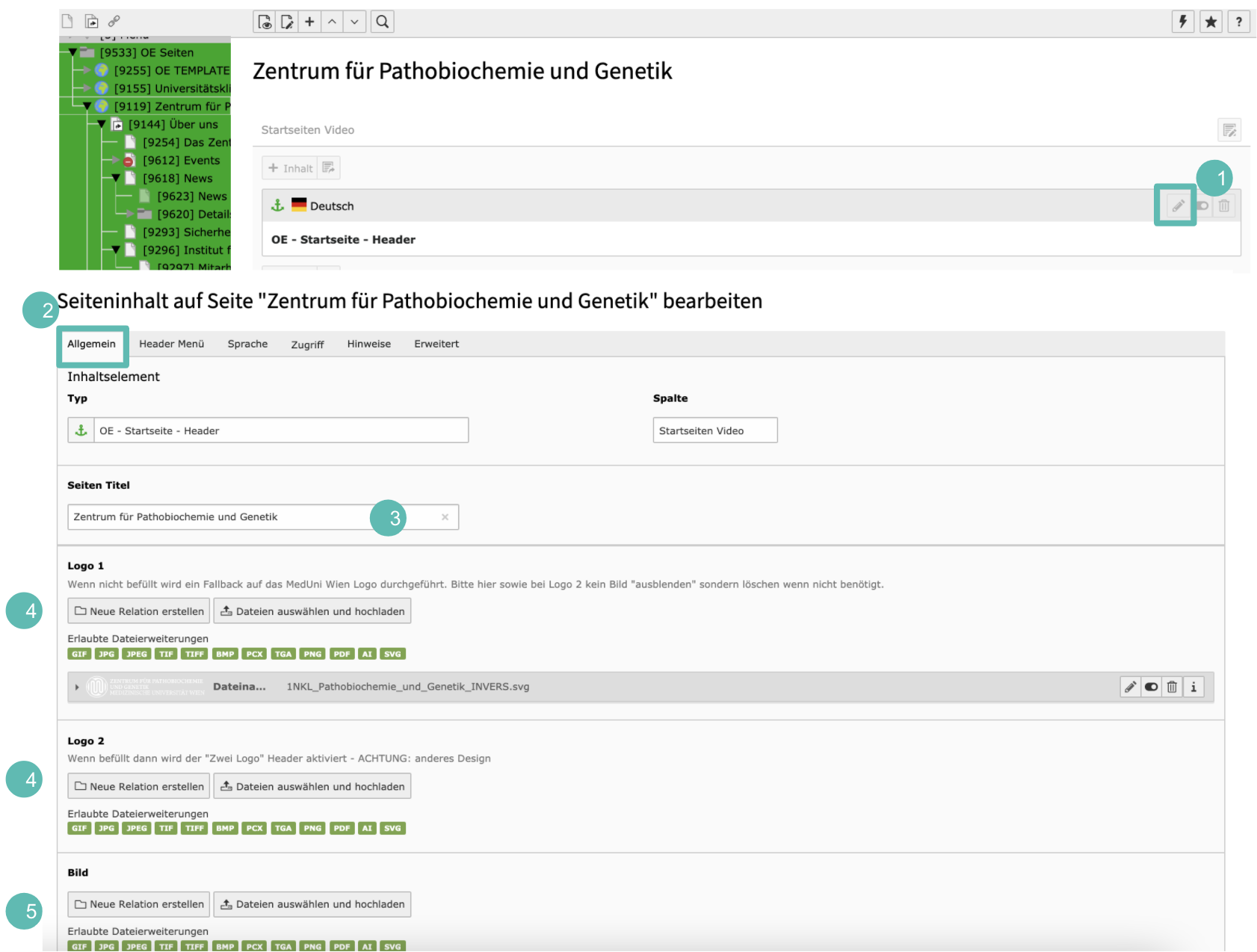The height and width of the screenshot is (952, 1257).
Task: Open page properties edit icon in toolbar
Action: pos(287,22)
